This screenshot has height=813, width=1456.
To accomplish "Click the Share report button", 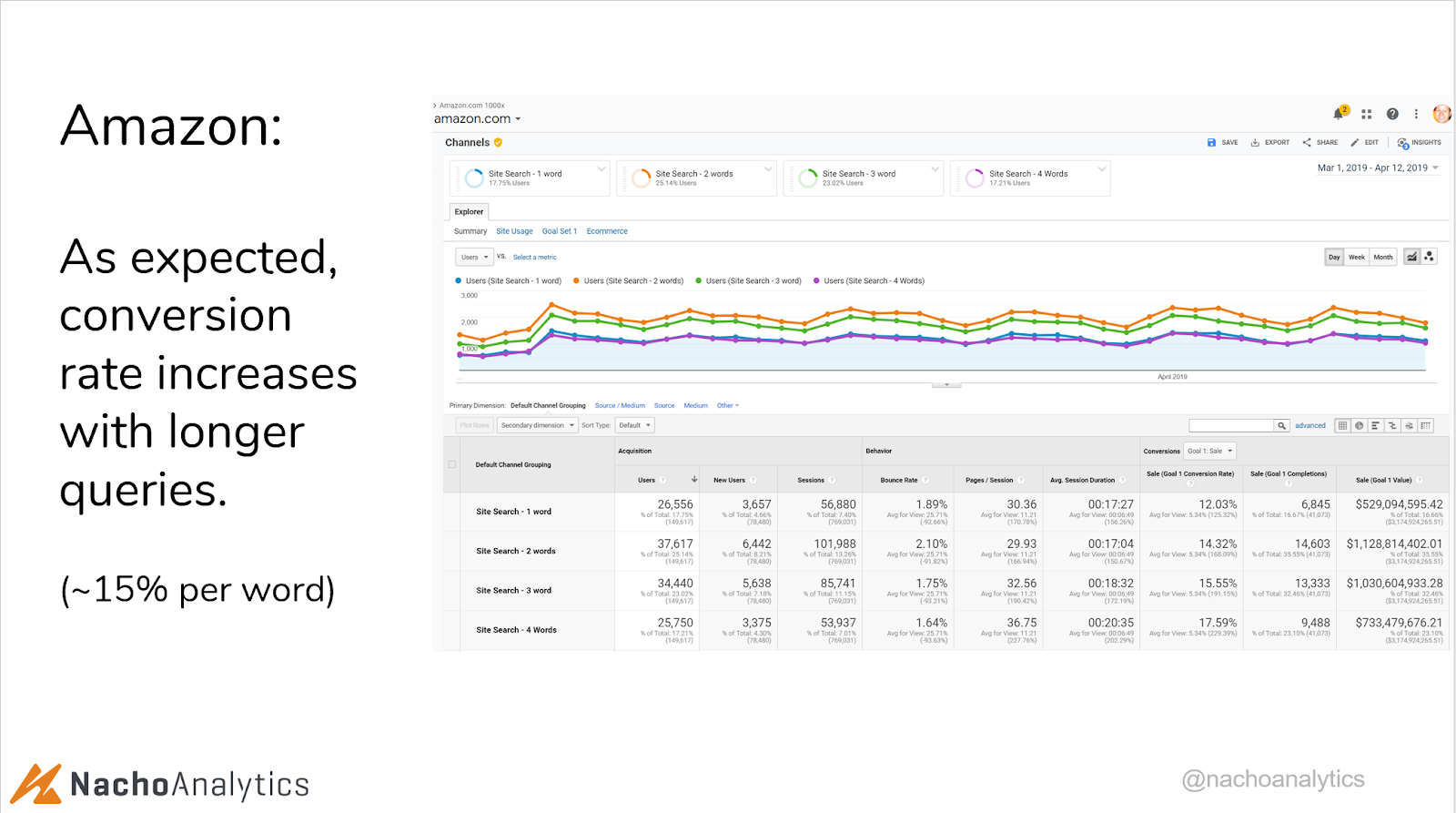I will point(1319,143).
